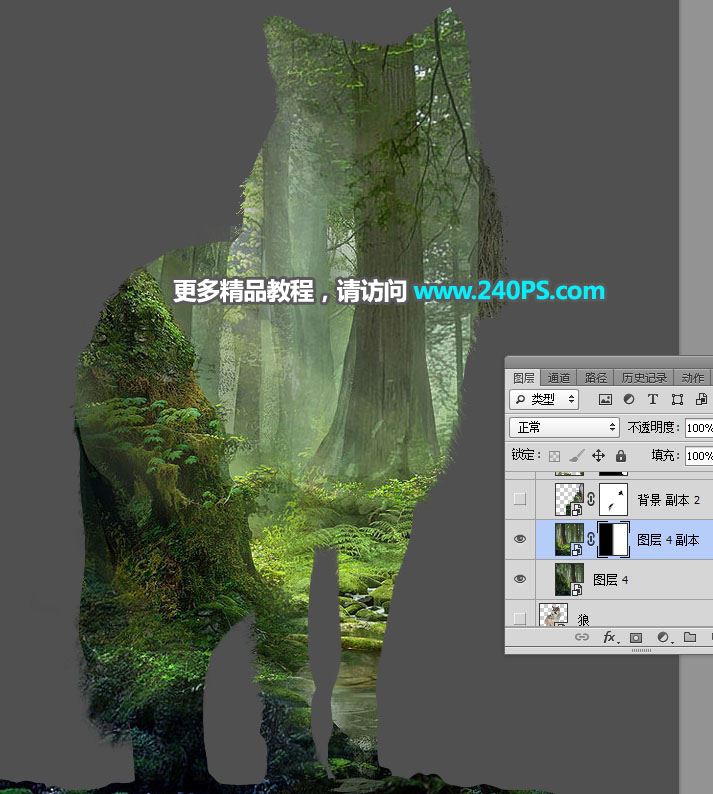
Task: Open the fx layer style menu
Action: point(608,637)
